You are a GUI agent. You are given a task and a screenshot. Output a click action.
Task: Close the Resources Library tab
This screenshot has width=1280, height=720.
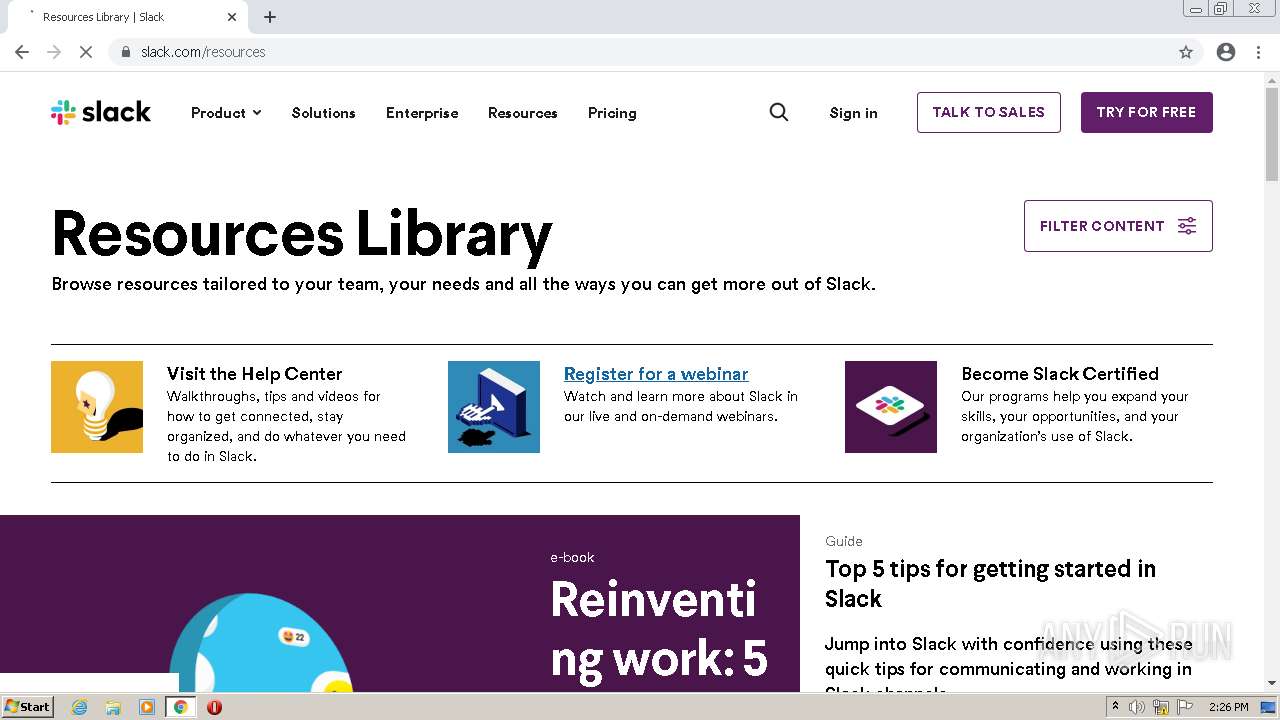point(232,17)
